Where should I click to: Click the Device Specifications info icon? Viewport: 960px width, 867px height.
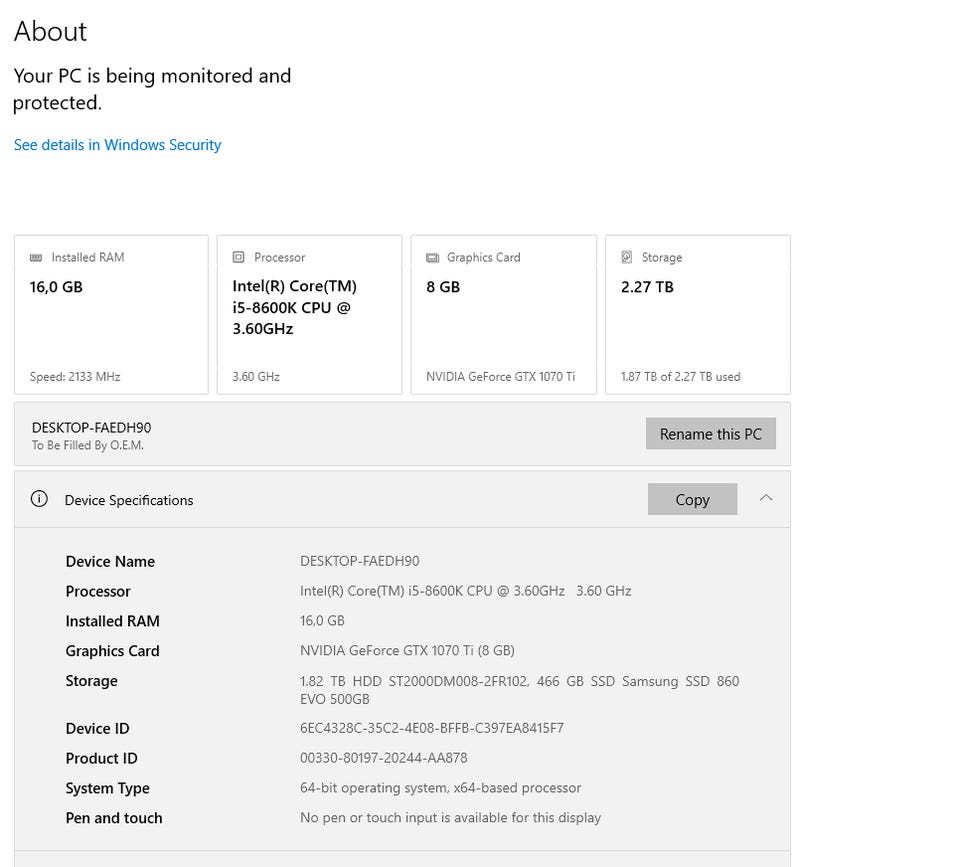[39, 499]
